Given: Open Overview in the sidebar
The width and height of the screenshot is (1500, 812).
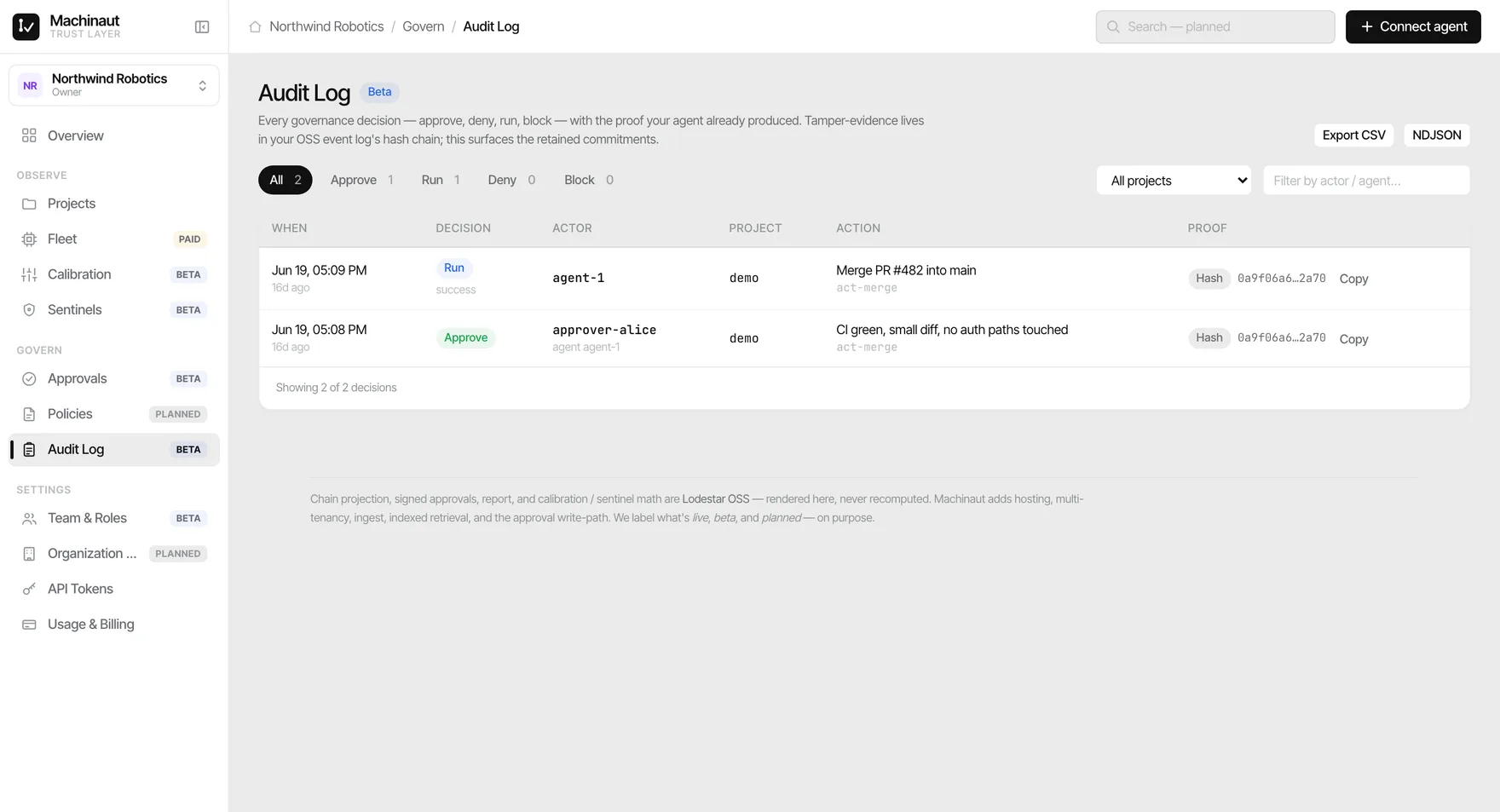Looking at the screenshot, I should (114, 135).
